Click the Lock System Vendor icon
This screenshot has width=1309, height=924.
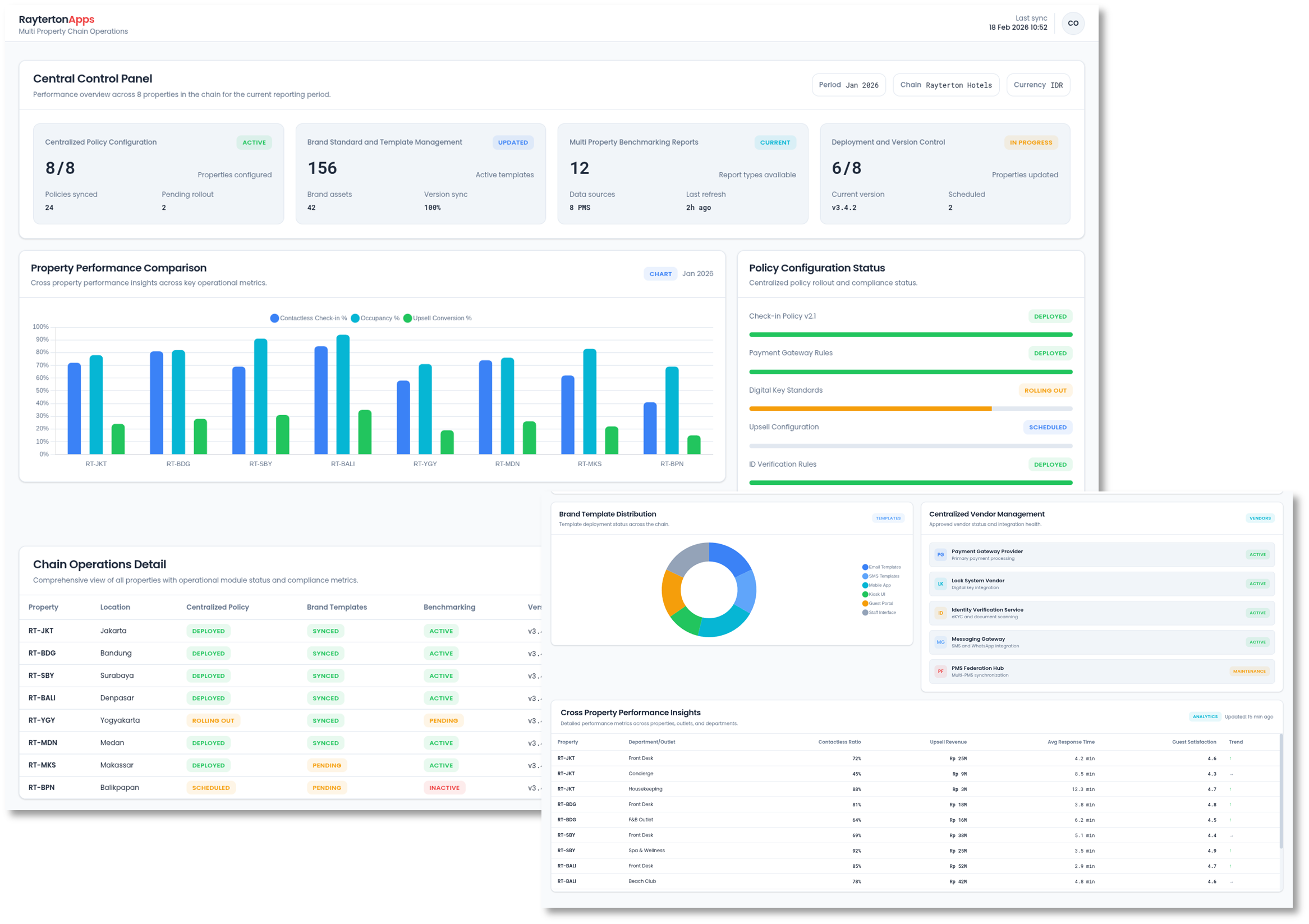click(x=940, y=583)
